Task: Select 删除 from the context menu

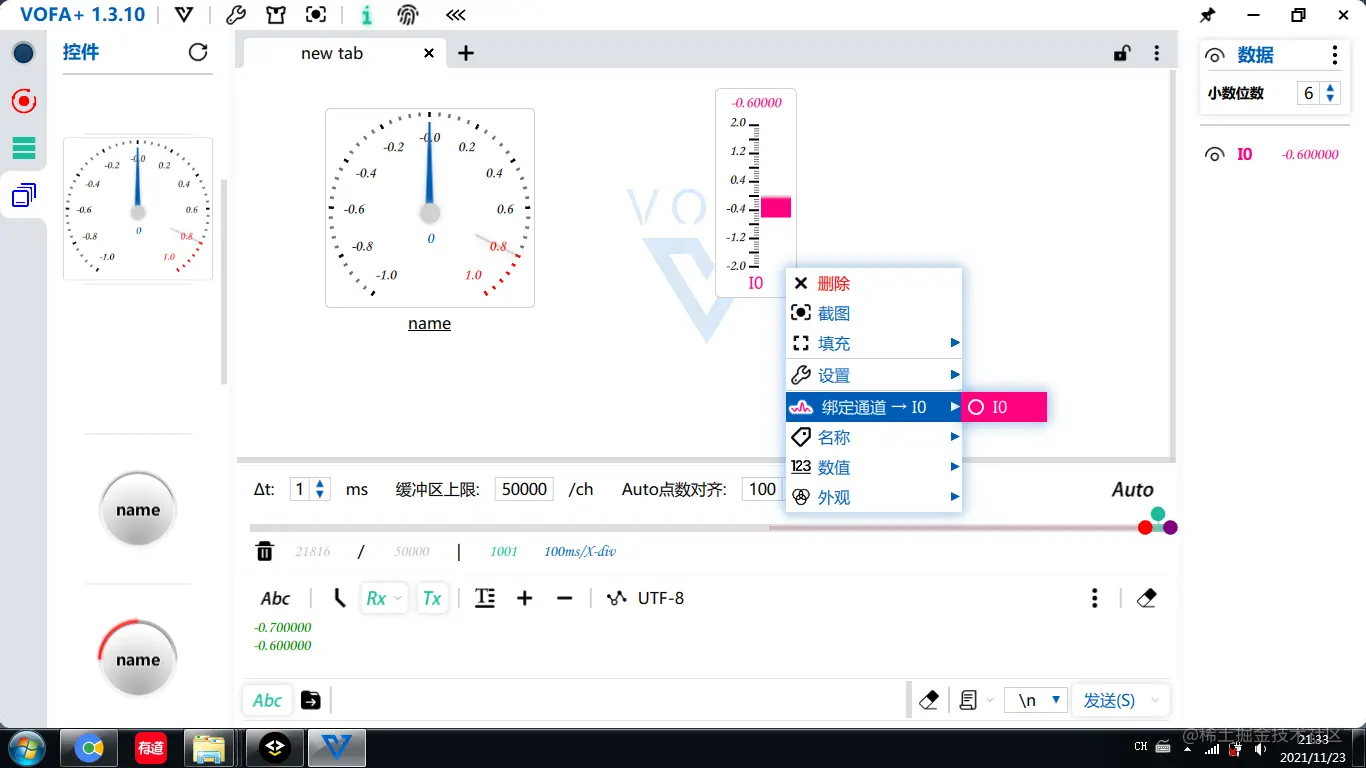Action: (832, 283)
